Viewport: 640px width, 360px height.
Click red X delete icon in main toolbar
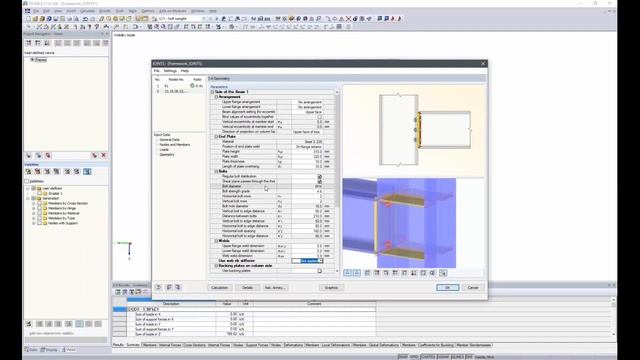[x=348, y=19]
